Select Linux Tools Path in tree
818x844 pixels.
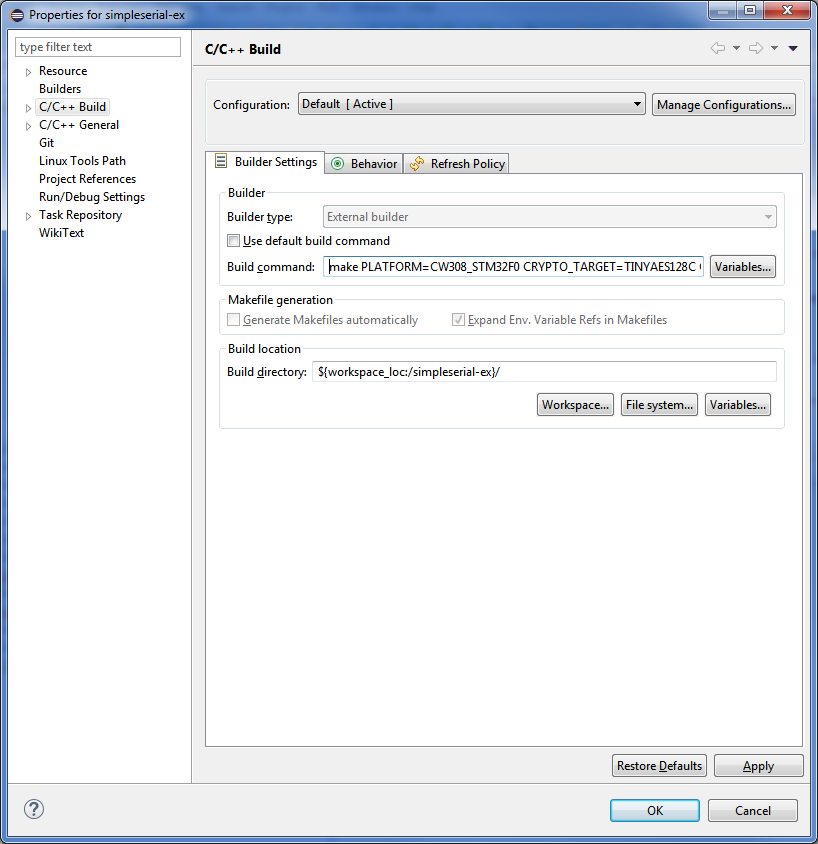point(82,161)
